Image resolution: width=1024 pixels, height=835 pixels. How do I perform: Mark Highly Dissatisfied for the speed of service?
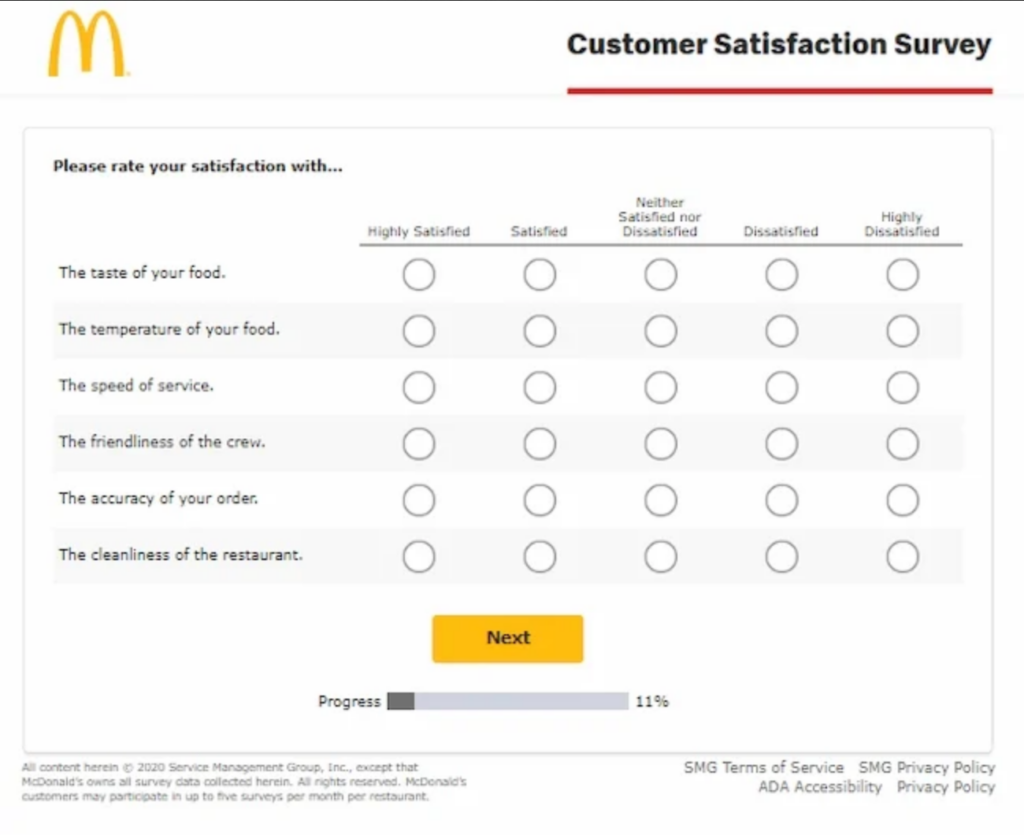[902, 387]
